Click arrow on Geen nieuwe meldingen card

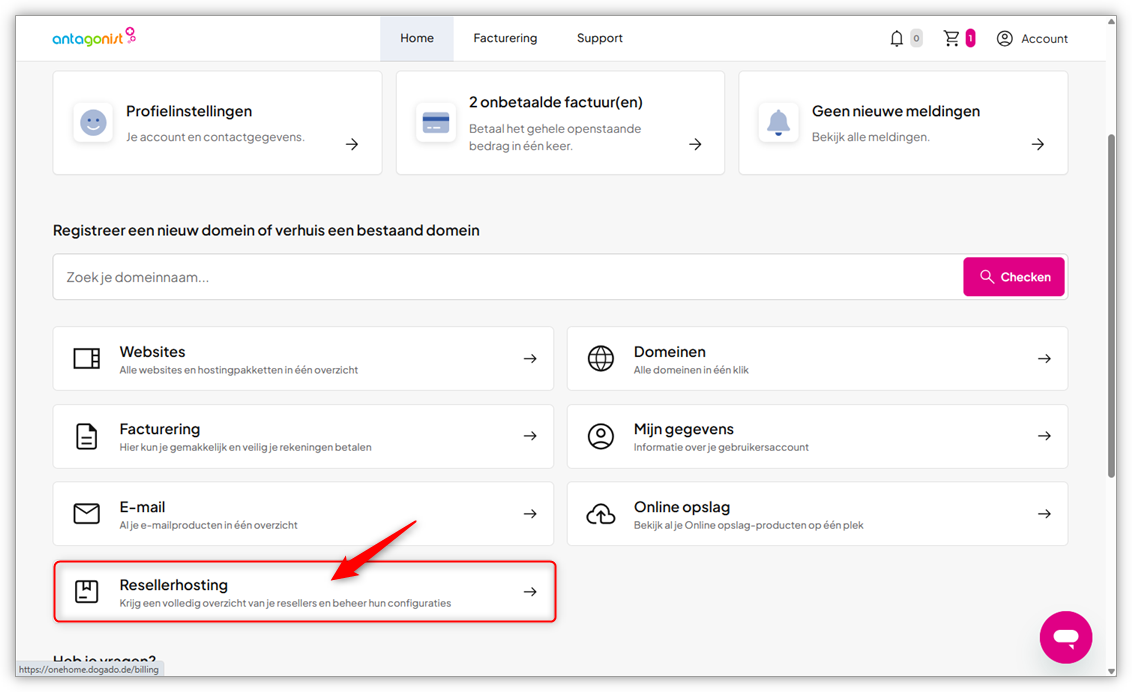tap(1038, 145)
